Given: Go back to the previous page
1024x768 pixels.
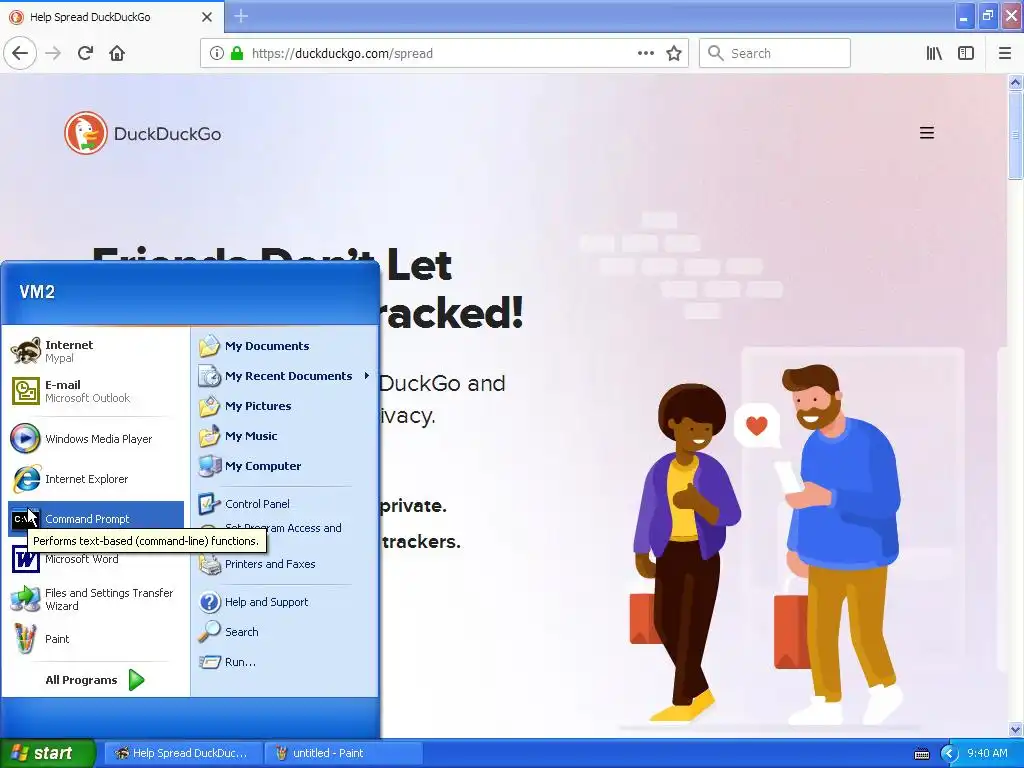Looking at the screenshot, I should pos(20,53).
